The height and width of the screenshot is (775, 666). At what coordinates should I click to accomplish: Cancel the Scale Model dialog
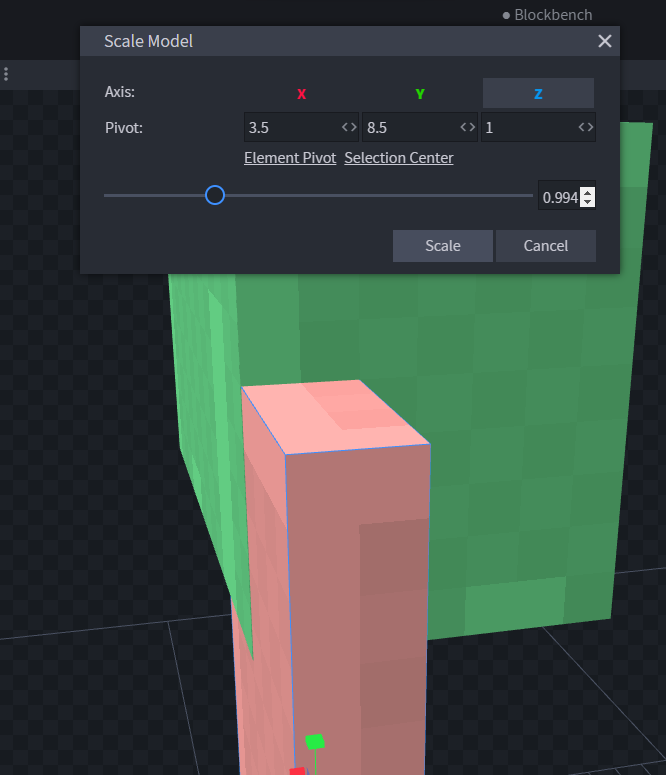tap(546, 246)
